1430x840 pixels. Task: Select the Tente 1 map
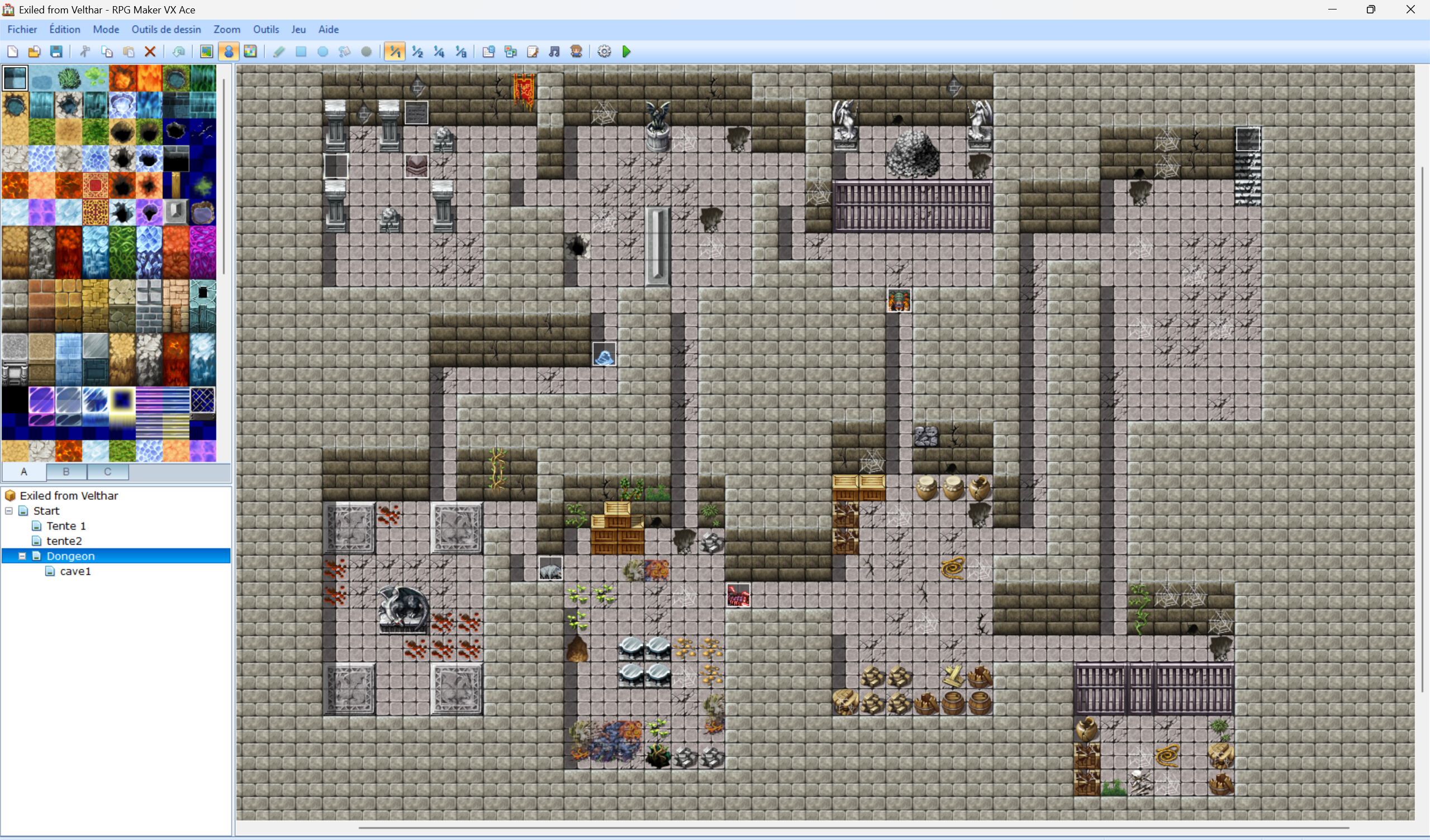pyautogui.click(x=66, y=526)
